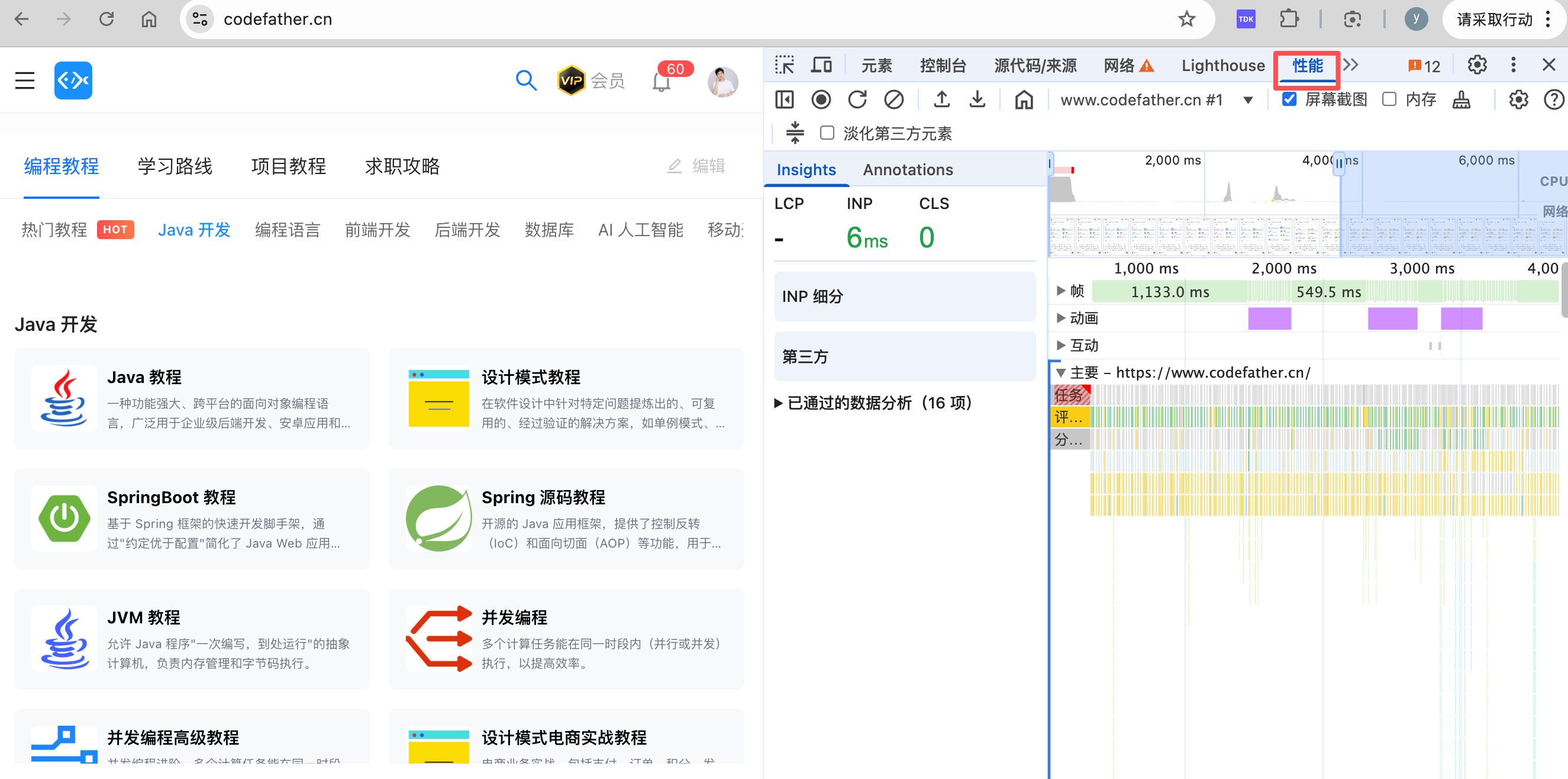Image resolution: width=1568 pixels, height=779 pixels.
Task: Uncheck the 屏幕截图 checkbox
Action: click(x=1289, y=99)
